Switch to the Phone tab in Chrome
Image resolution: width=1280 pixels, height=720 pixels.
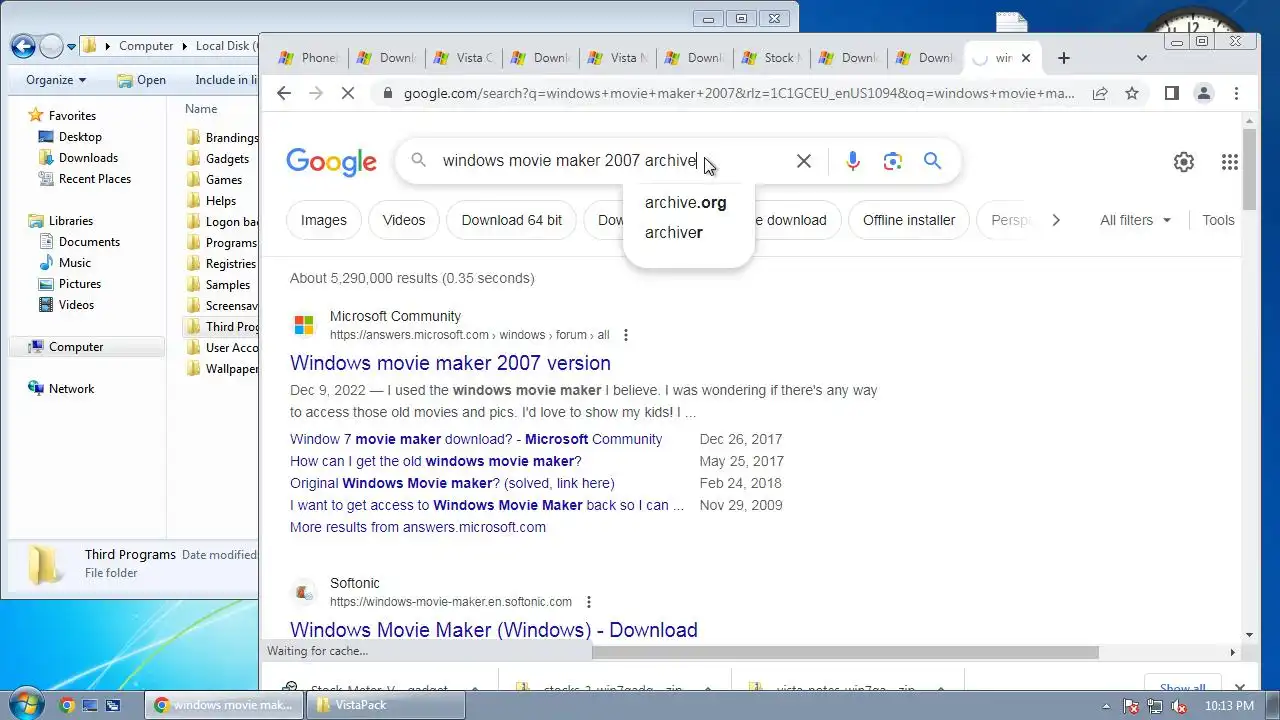click(x=308, y=58)
